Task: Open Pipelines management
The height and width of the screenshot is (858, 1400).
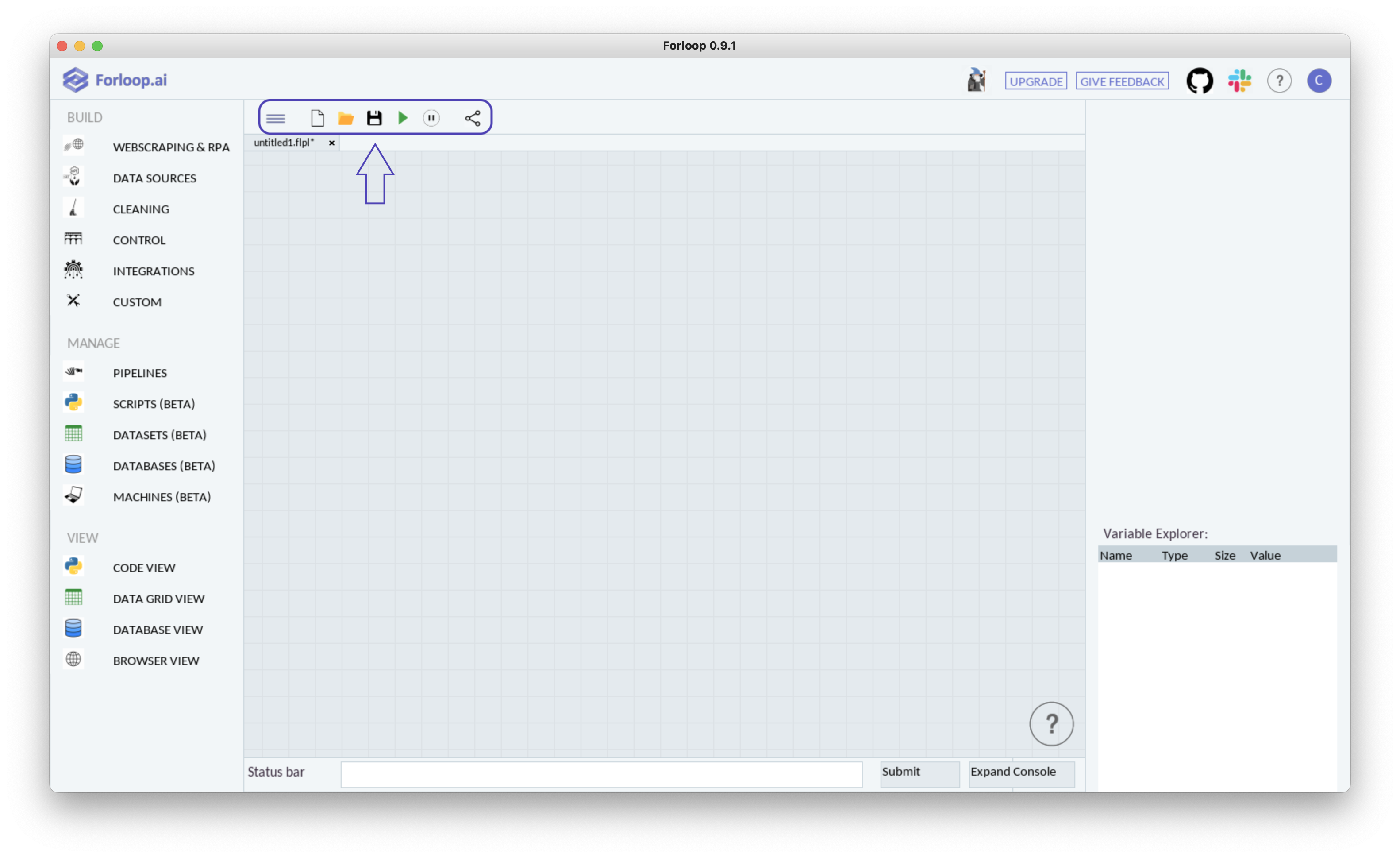Action: tap(140, 373)
